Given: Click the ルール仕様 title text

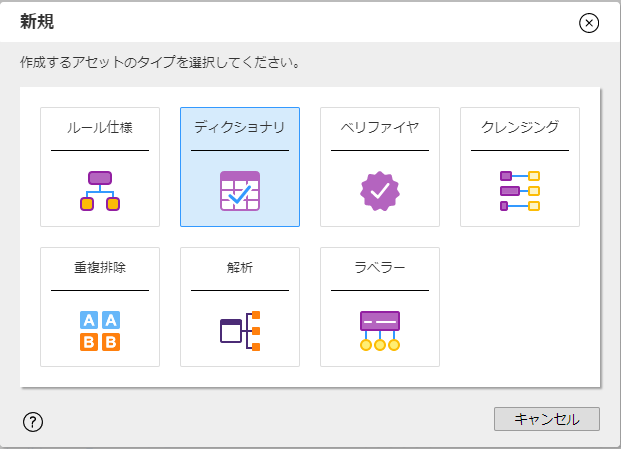Looking at the screenshot, I should (100, 127).
